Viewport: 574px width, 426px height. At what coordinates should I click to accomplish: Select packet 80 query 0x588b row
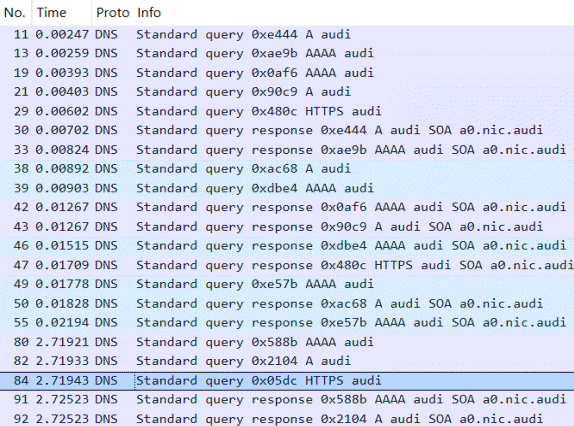pyautogui.click(x=287, y=342)
